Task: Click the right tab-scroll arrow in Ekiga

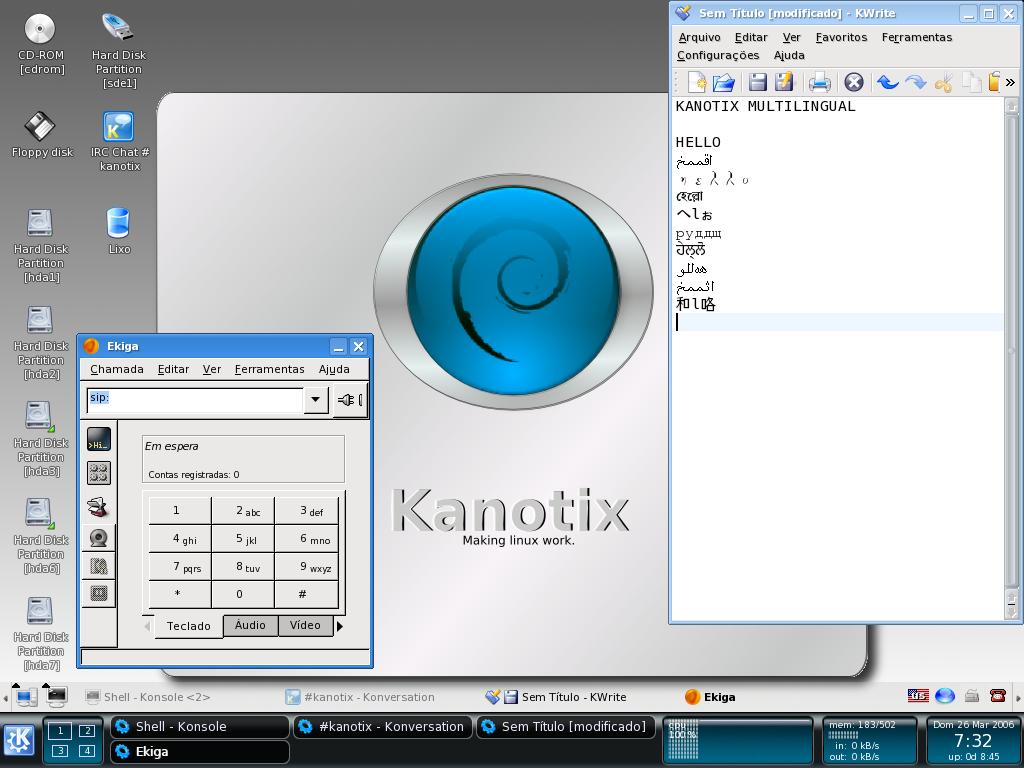Action: (340, 626)
